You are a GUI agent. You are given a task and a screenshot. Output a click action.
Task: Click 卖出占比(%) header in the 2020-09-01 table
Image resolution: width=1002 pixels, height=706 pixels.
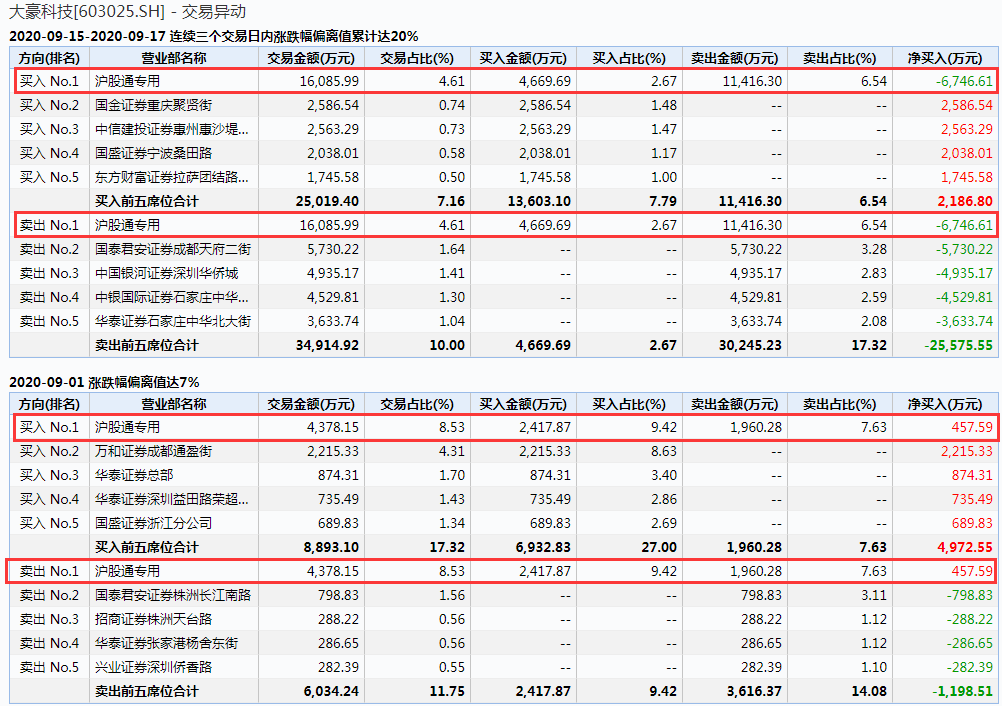pyautogui.click(x=839, y=404)
